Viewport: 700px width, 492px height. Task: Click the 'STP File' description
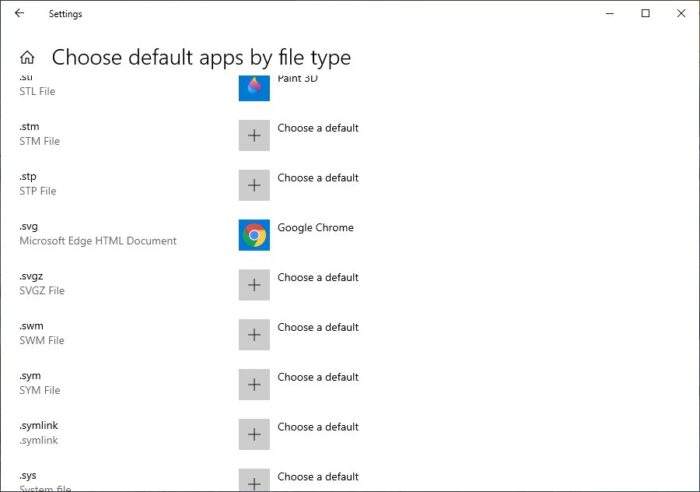tap(38, 191)
